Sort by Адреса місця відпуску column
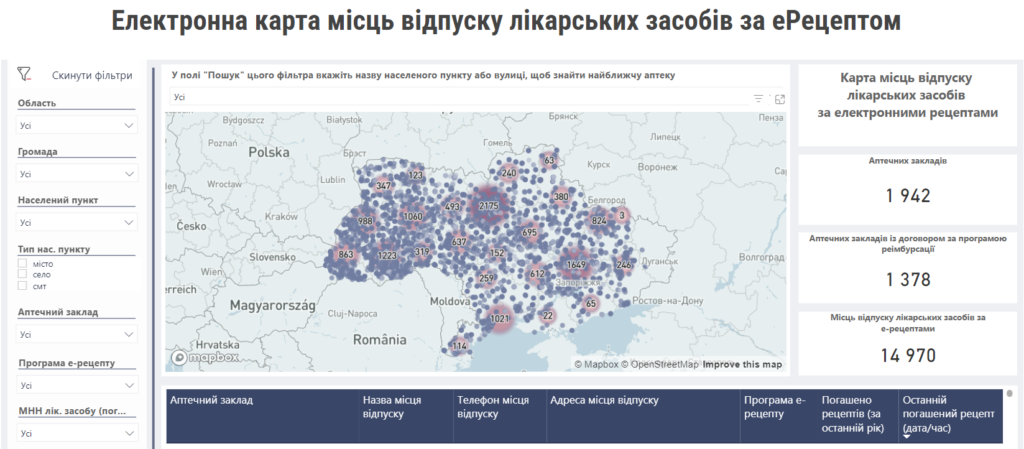The image size is (1024, 449). [604, 400]
